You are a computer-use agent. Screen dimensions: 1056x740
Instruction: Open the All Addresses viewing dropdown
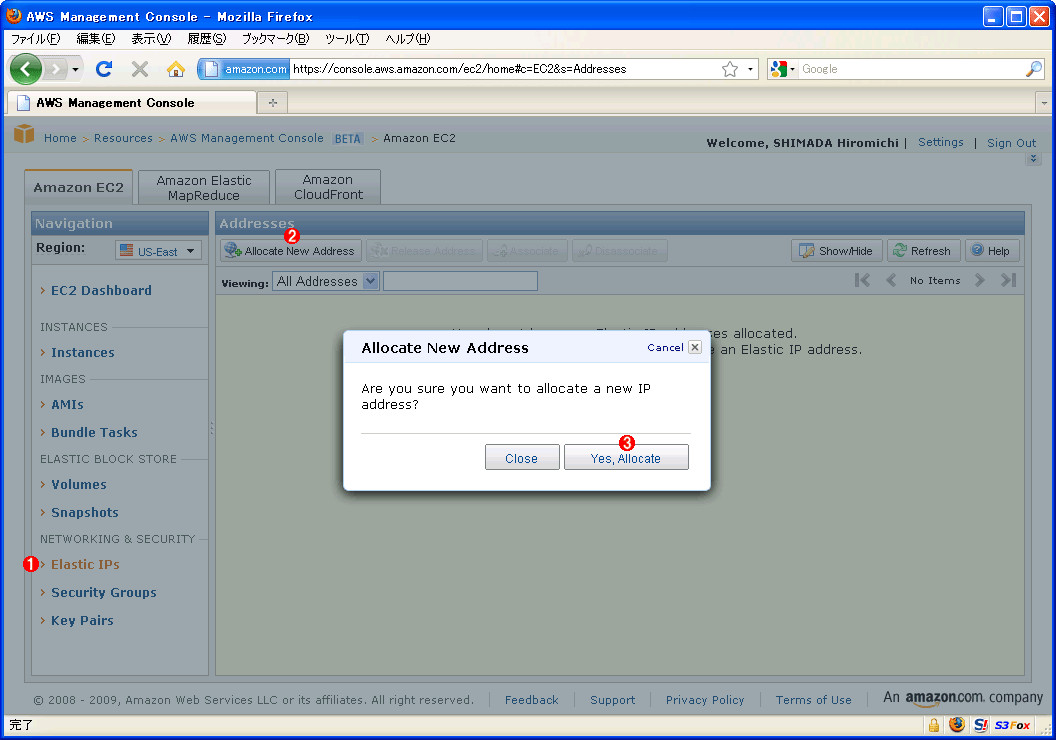326,281
